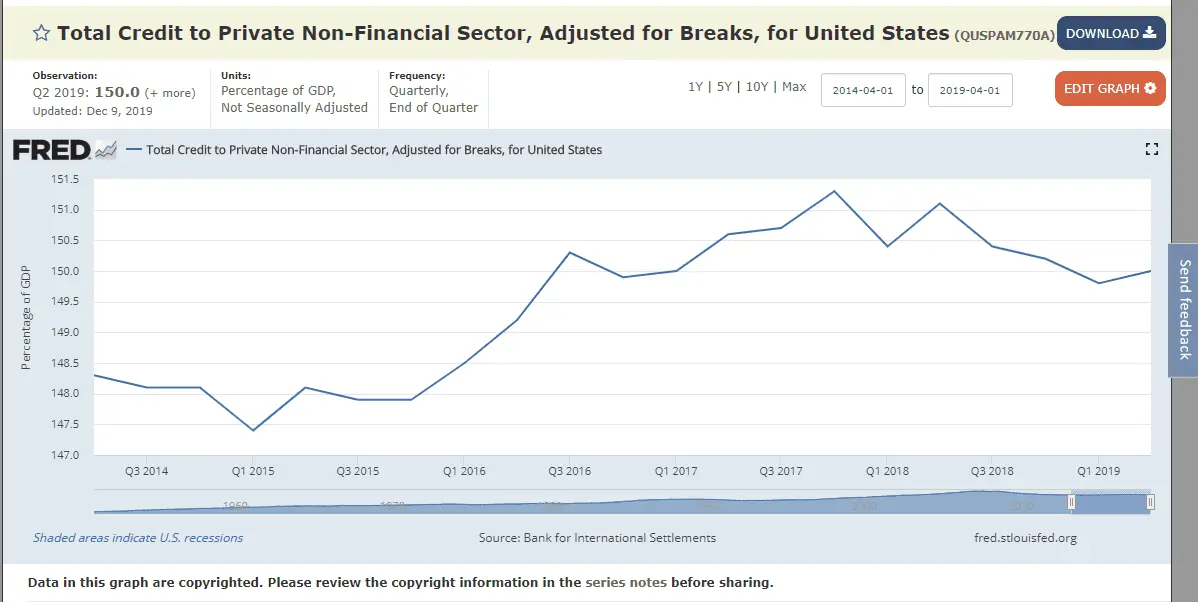Select the 5Y date range
Viewport: 1198px width, 602px height.
point(724,87)
